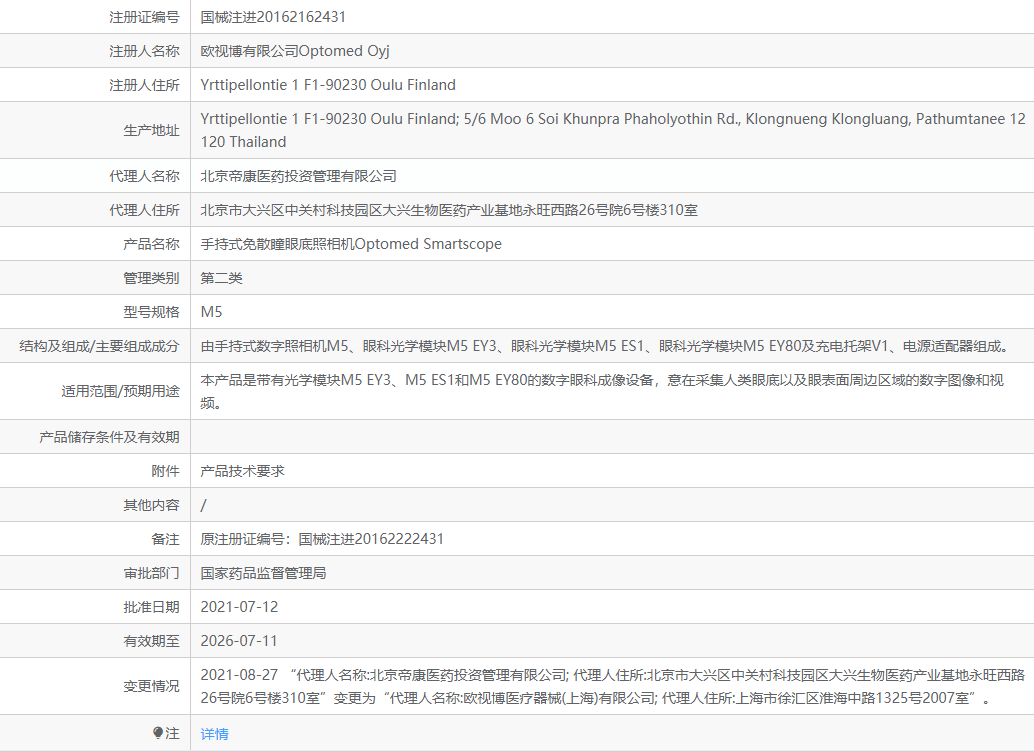This screenshot has width=1034, height=752.
Task: Click the 批准日期 label
Action: 151,607
